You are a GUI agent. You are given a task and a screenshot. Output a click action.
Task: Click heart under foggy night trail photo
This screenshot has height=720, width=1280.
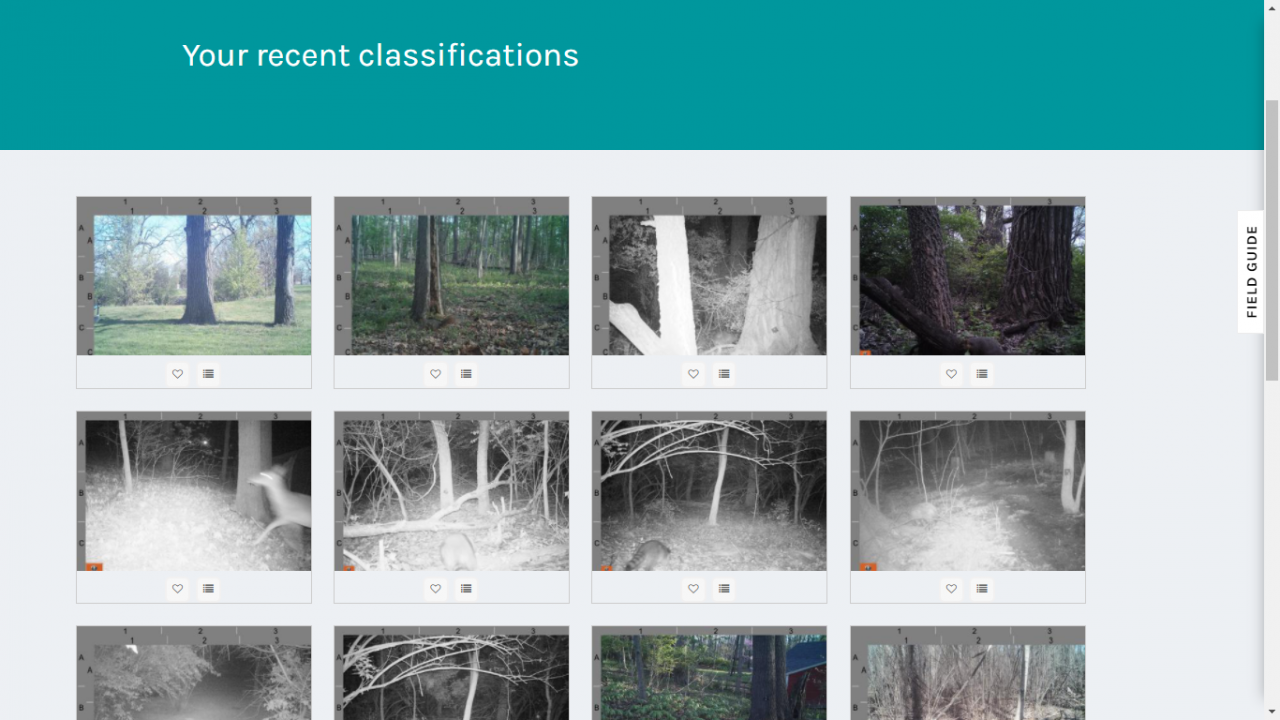click(951, 589)
